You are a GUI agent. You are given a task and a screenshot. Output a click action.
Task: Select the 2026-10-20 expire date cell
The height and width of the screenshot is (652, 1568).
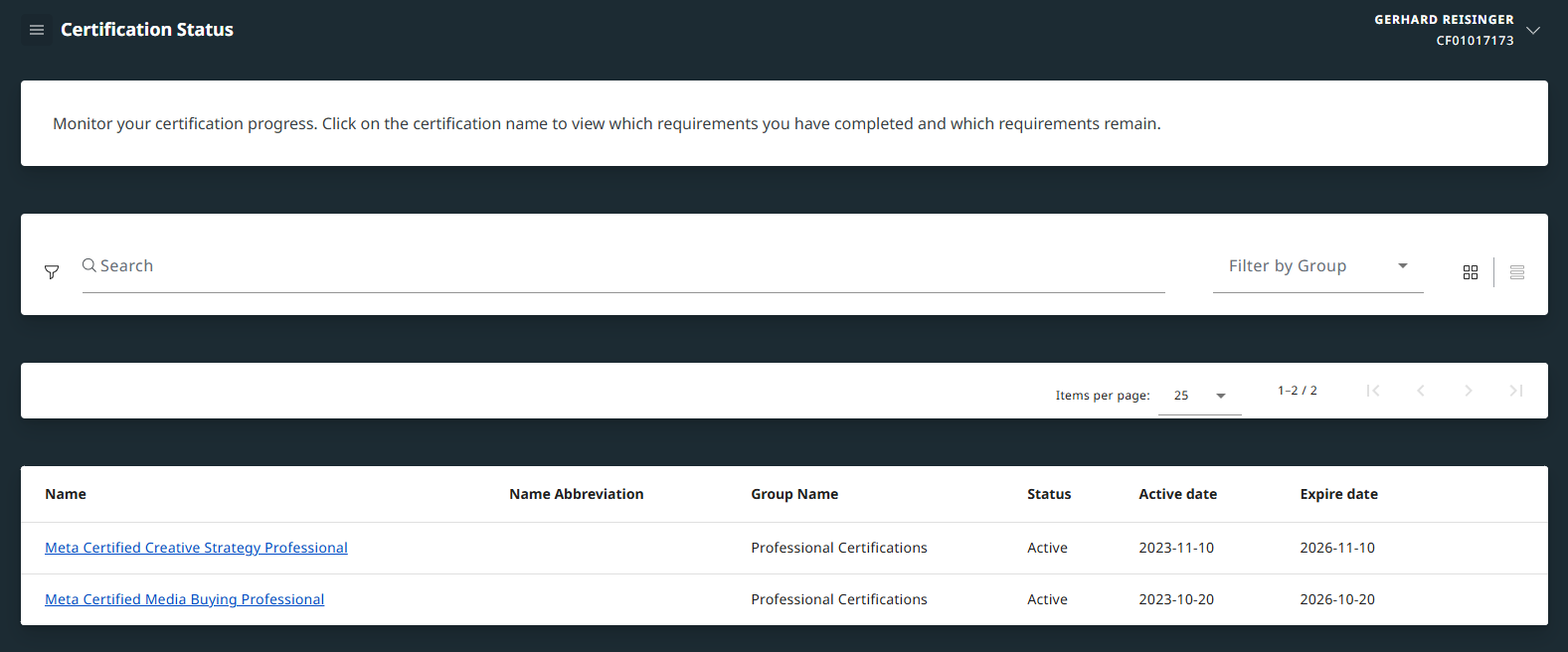[x=1337, y=599]
